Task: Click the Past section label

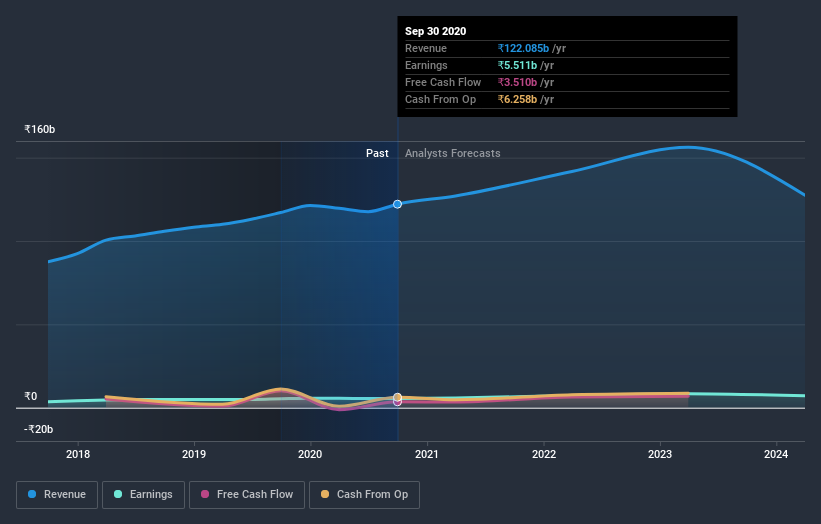Action: pyautogui.click(x=377, y=153)
